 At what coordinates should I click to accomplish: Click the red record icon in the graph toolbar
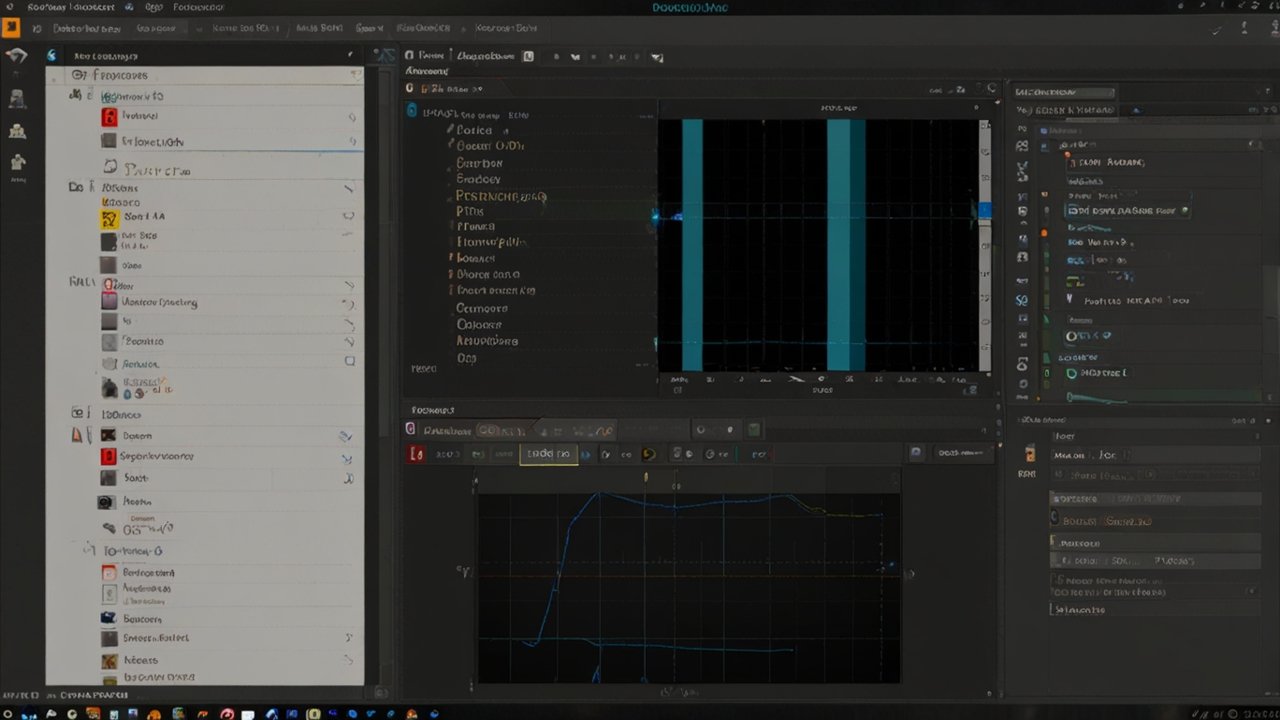(417, 453)
